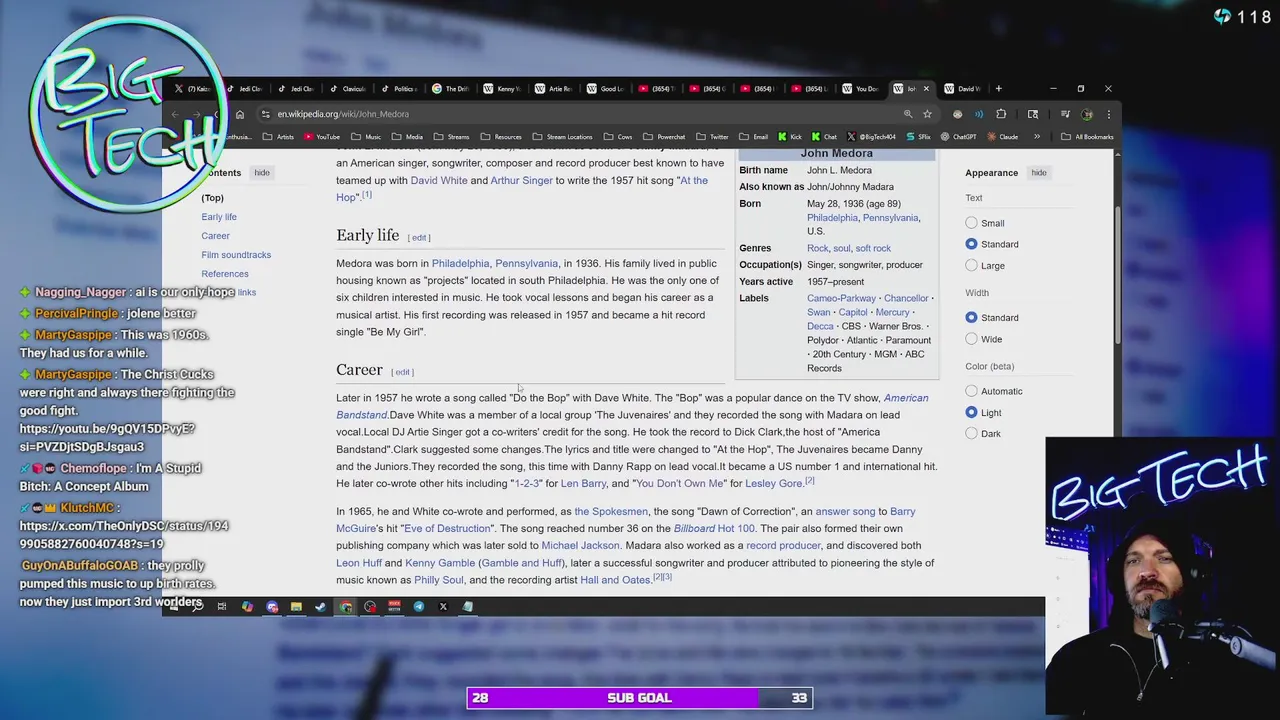This screenshot has height=720, width=1280.
Task: Open Chrome from the taskbar
Action: [346, 606]
